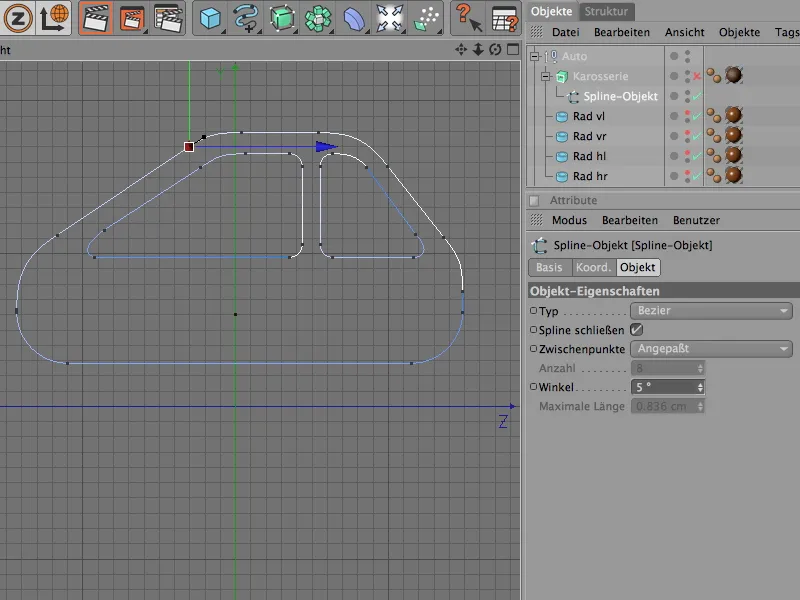
Task: Select the bend deformer icon
Action: 355,18
